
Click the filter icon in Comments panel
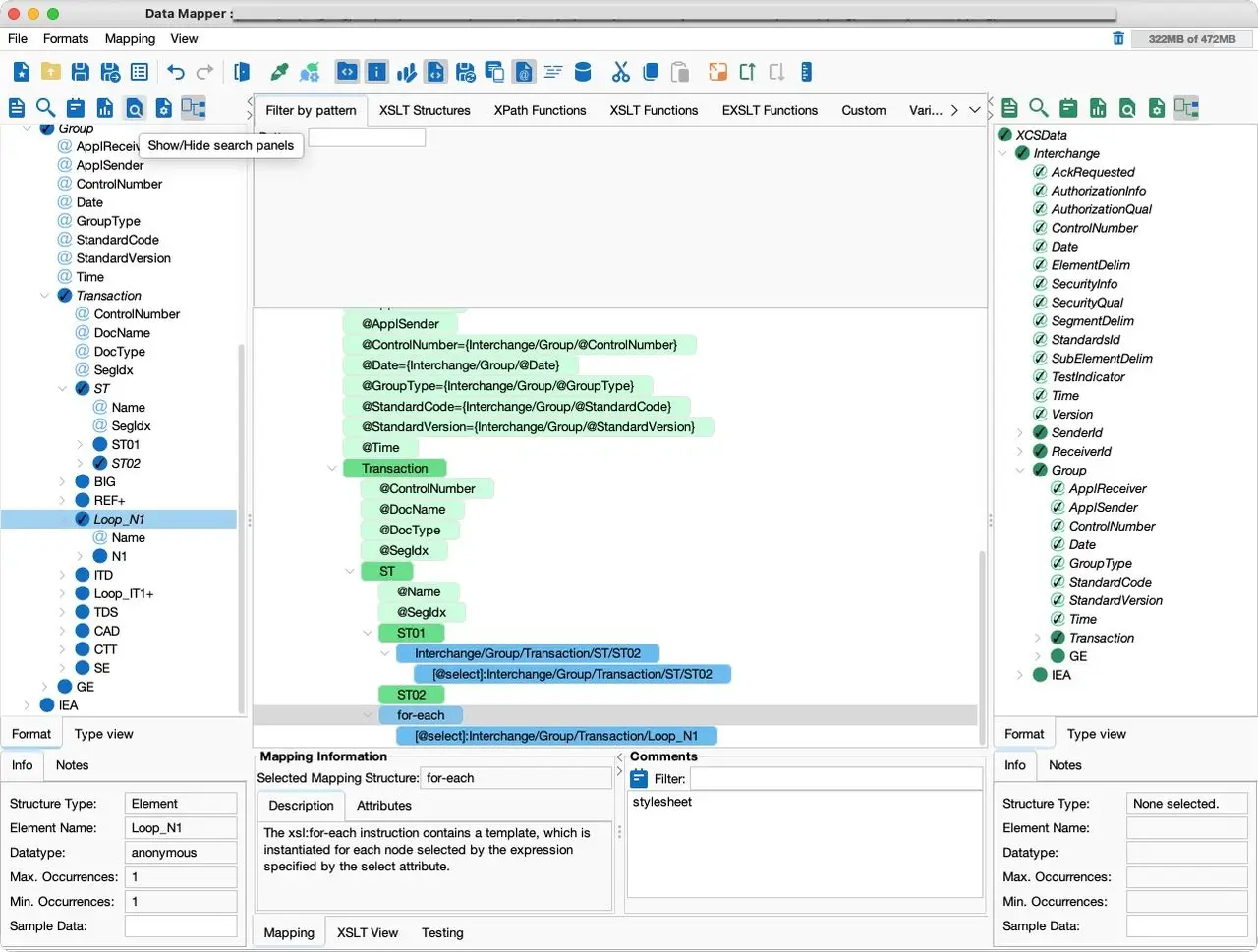[x=639, y=779]
